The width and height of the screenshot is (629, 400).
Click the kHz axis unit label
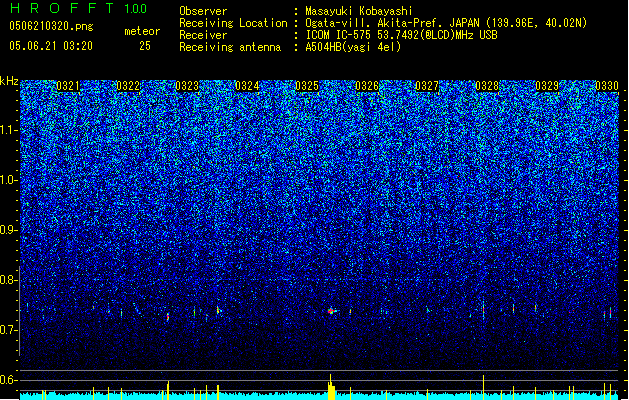(9, 81)
